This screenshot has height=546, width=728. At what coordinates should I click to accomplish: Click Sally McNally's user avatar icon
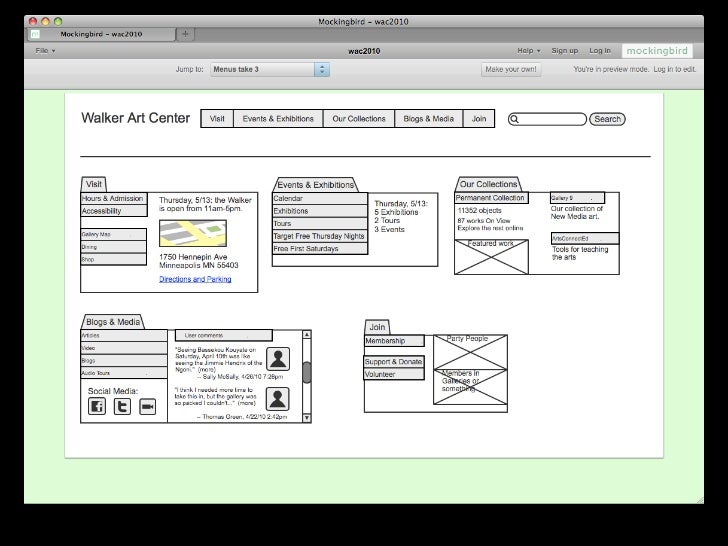tap(278, 359)
